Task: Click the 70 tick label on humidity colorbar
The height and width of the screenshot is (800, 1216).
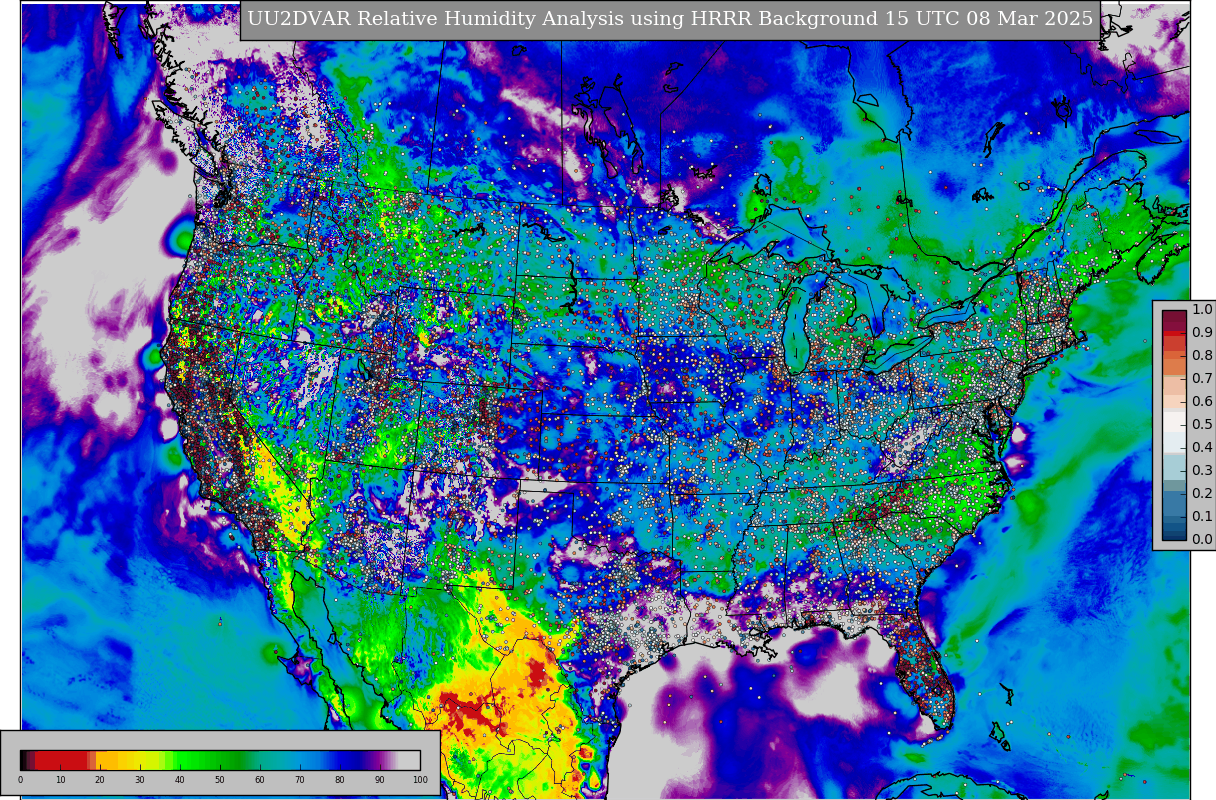Action: [x=300, y=780]
